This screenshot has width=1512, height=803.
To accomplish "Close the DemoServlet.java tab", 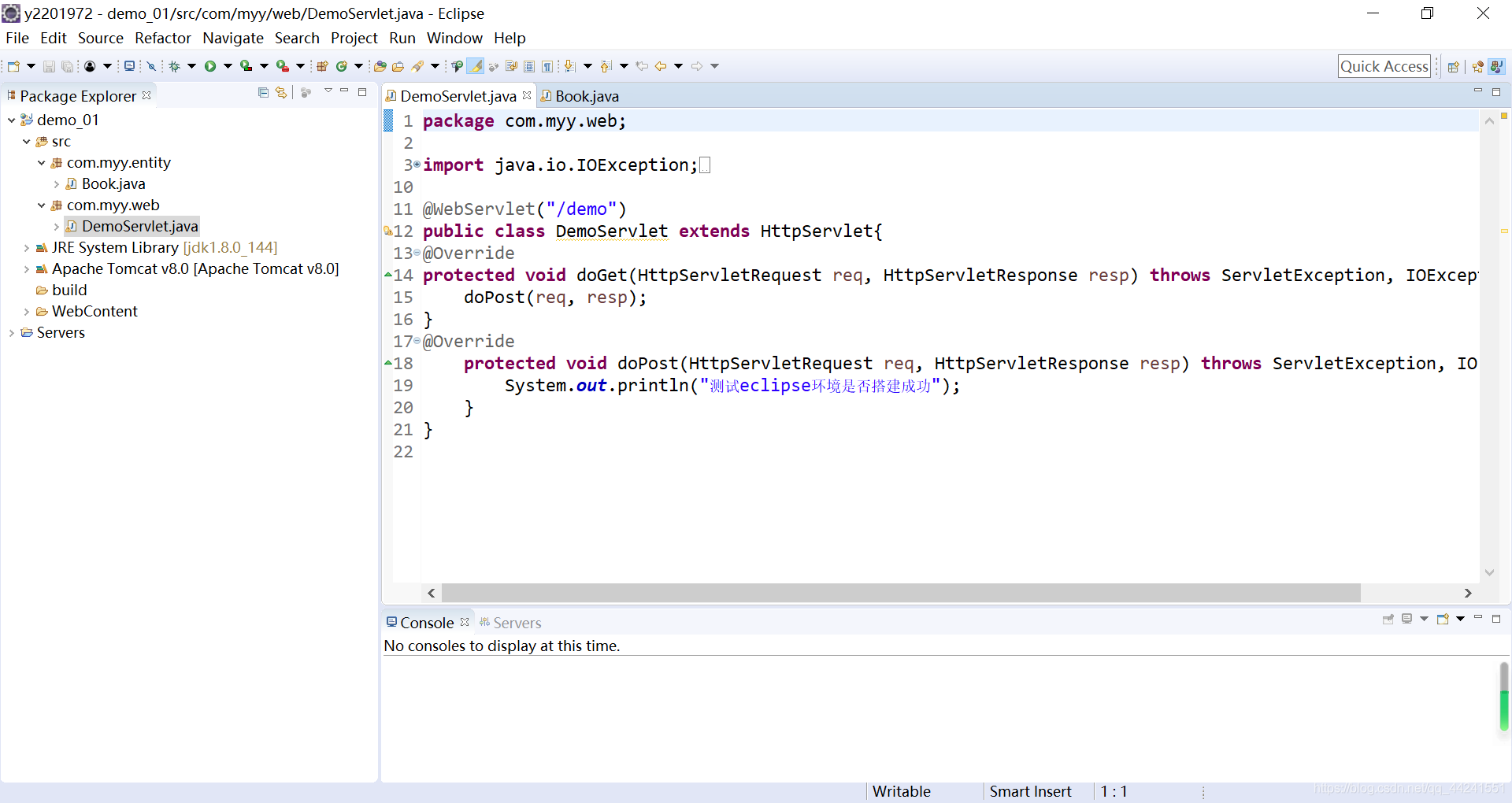I will click(527, 95).
